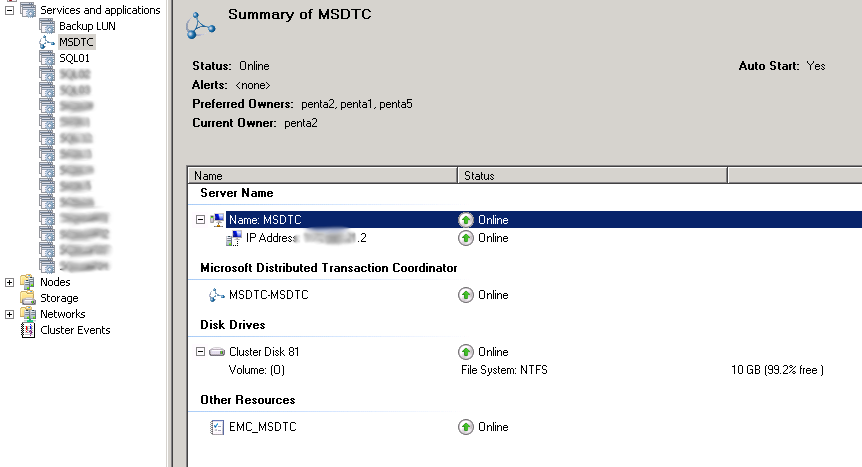Click the Online status arrow for Name: MSDTC
862x467 pixels.
coord(466,220)
